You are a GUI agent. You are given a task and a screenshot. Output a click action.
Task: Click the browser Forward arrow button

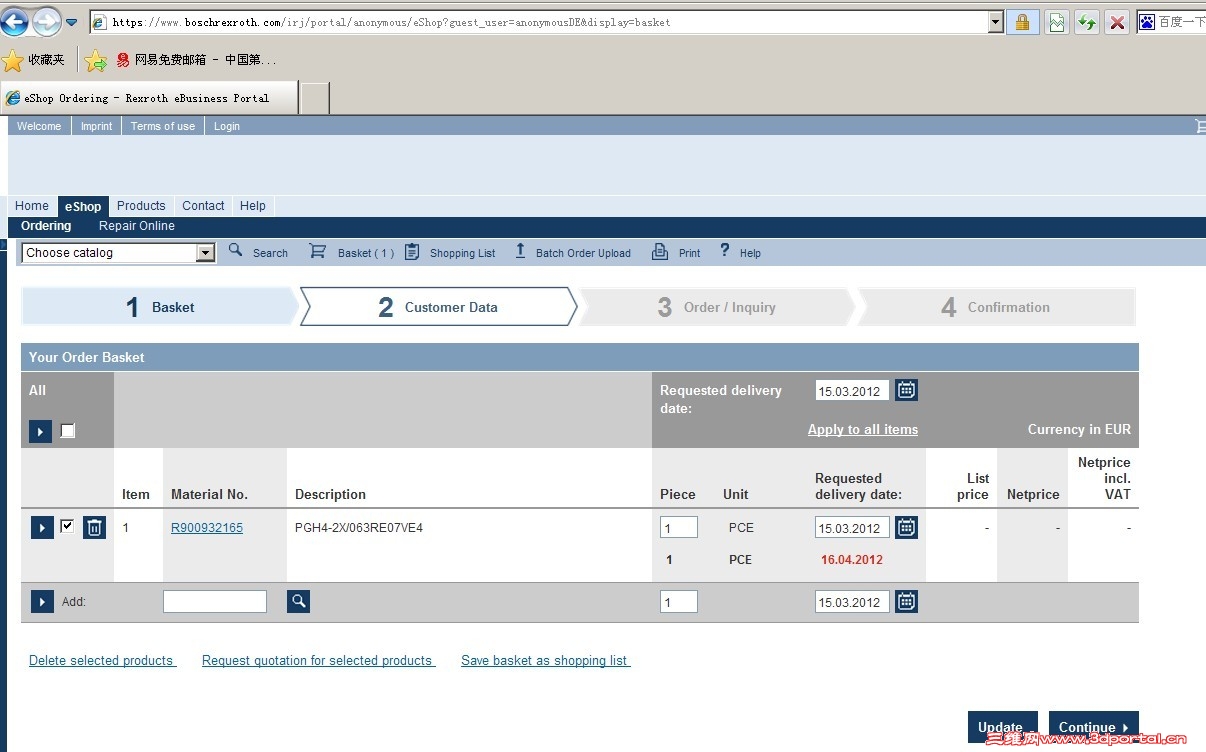click(x=46, y=21)
